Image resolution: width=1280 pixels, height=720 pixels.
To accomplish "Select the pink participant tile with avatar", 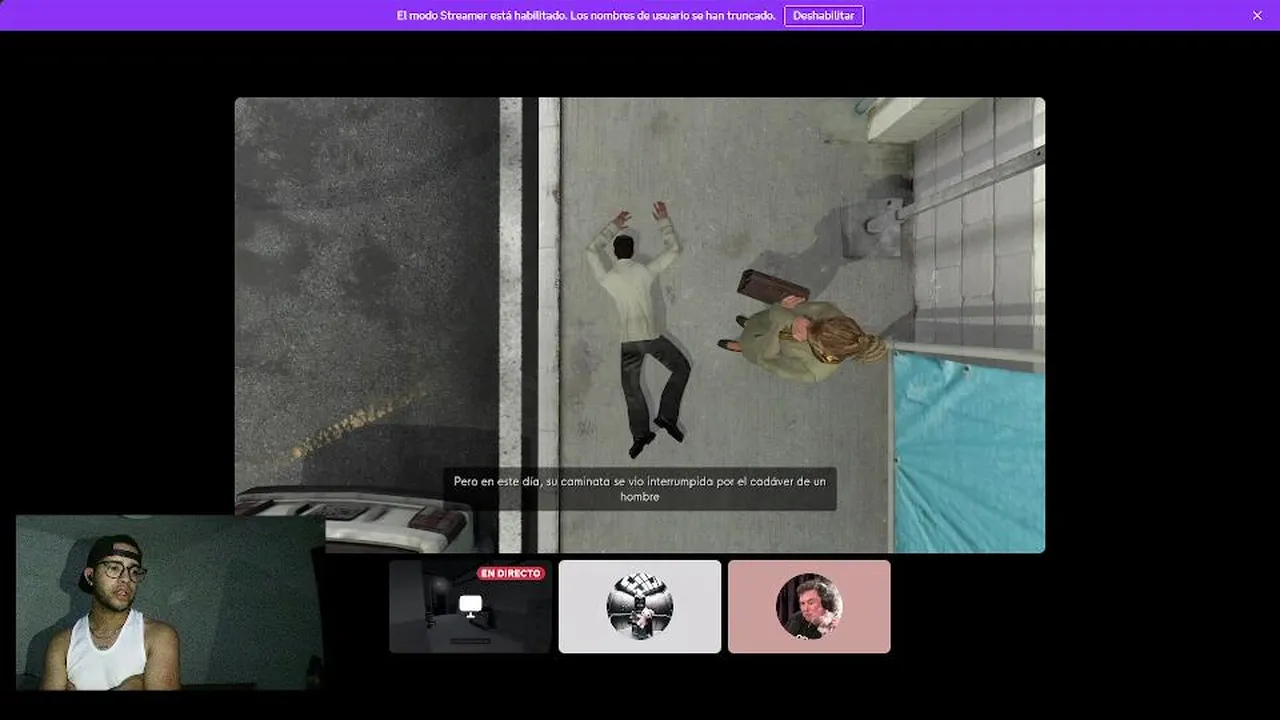I will tap(809, 606).
